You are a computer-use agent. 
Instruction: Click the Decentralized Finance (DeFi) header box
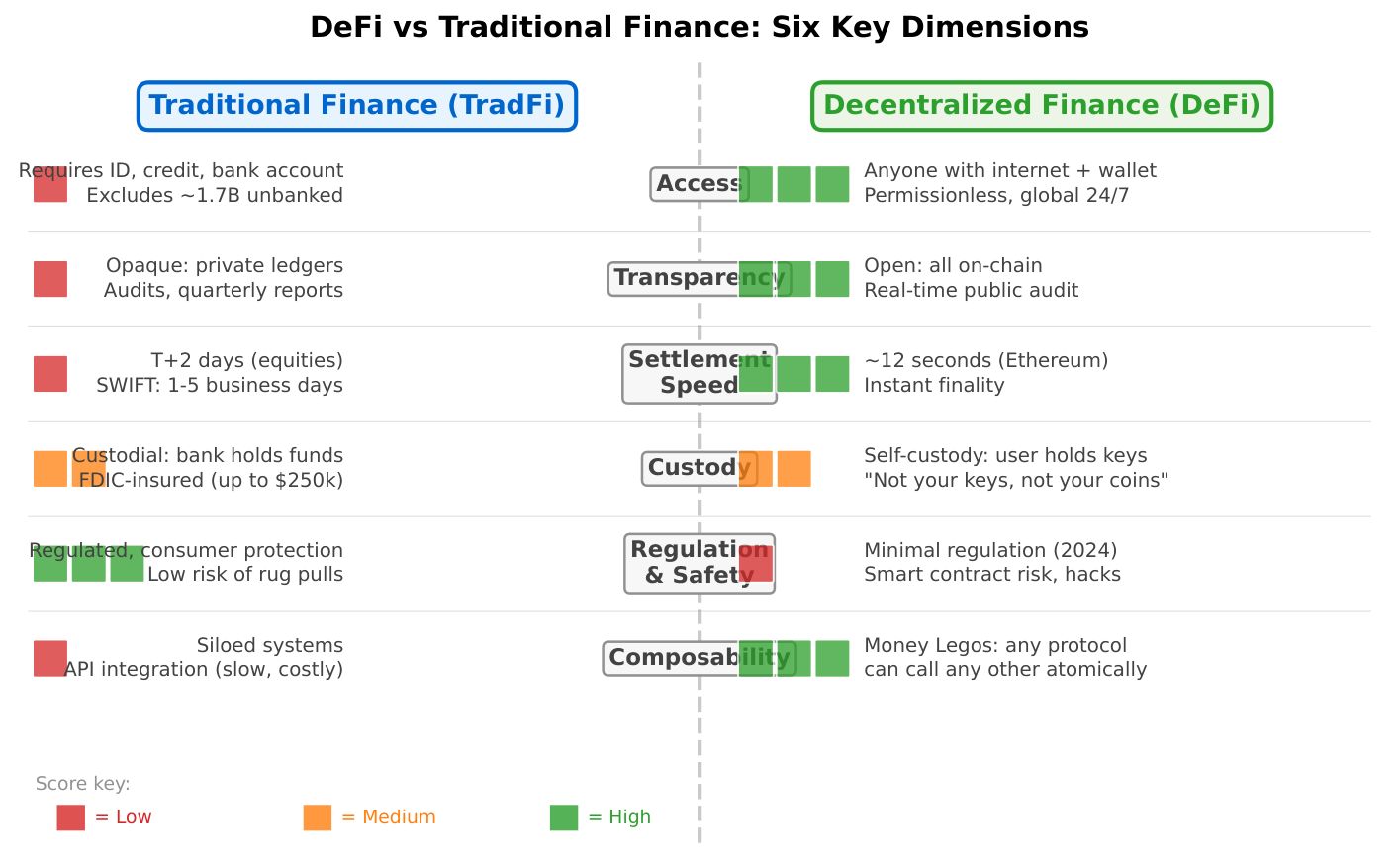click(1041, 106)
